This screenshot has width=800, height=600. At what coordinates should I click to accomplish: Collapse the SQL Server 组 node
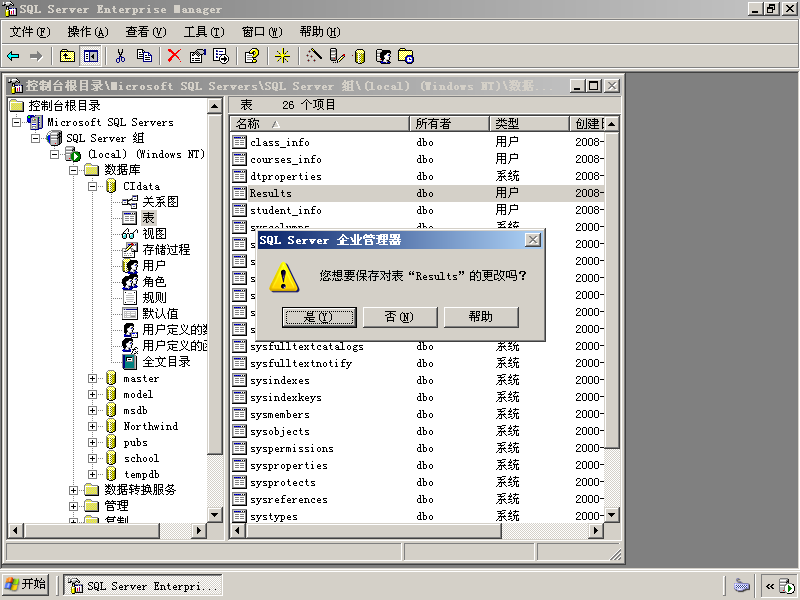[36, 138]
